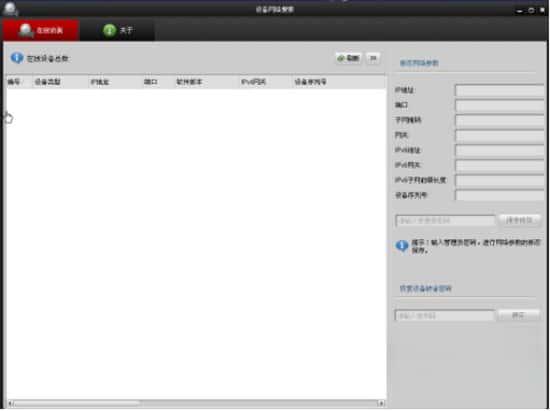The width and height of the screenshot is (550, 411).
Task: Focus the IP地址 input field
Action: click(500, 90)
